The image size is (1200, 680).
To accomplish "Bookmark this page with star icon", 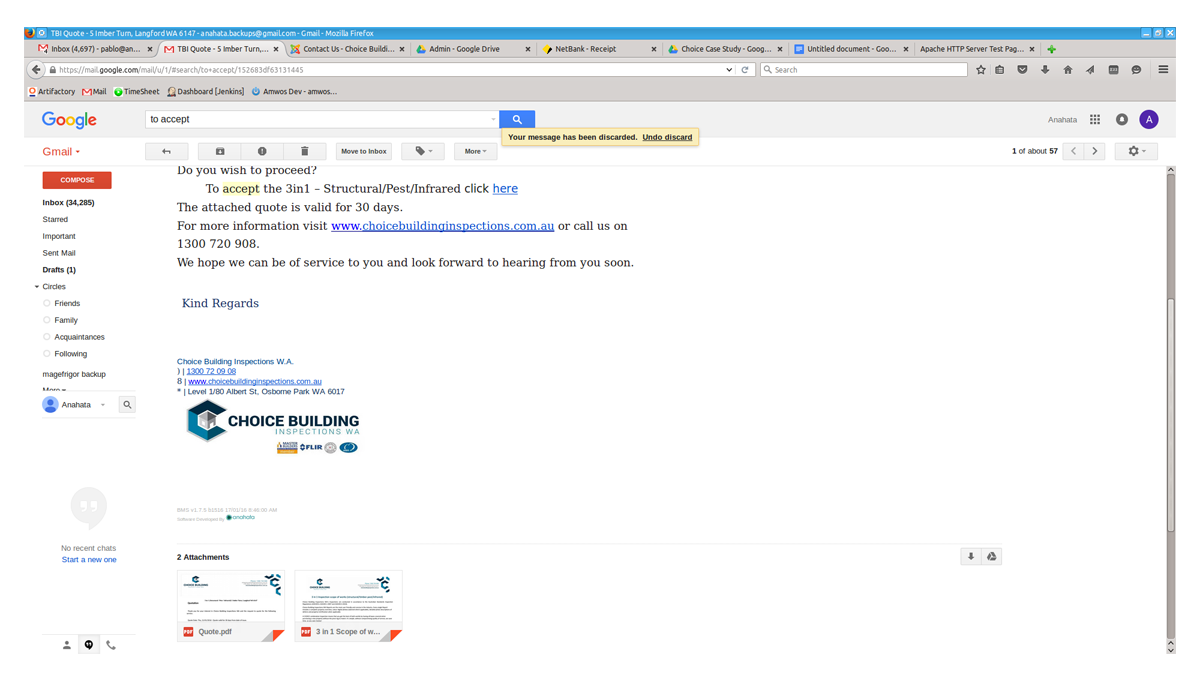I will 981,70.
